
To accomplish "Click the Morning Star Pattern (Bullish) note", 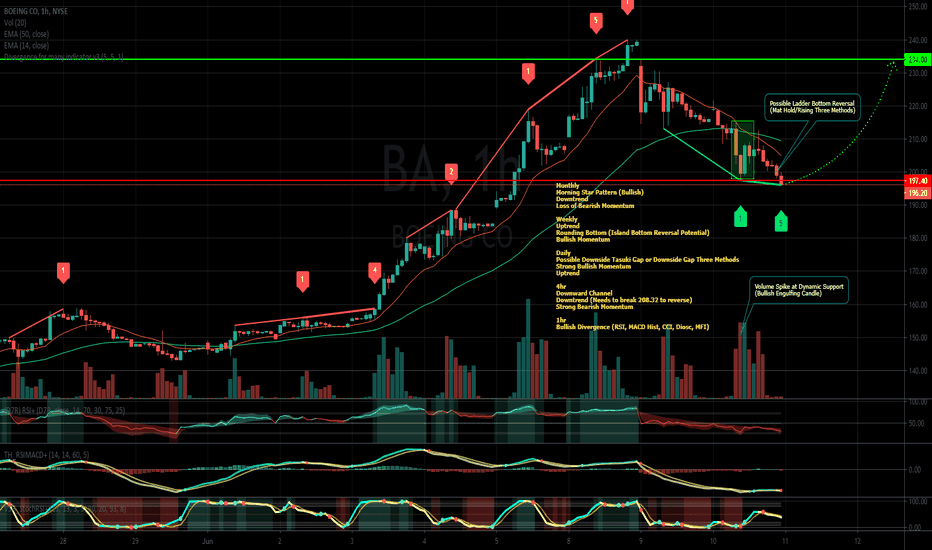I will click(599, 192).
